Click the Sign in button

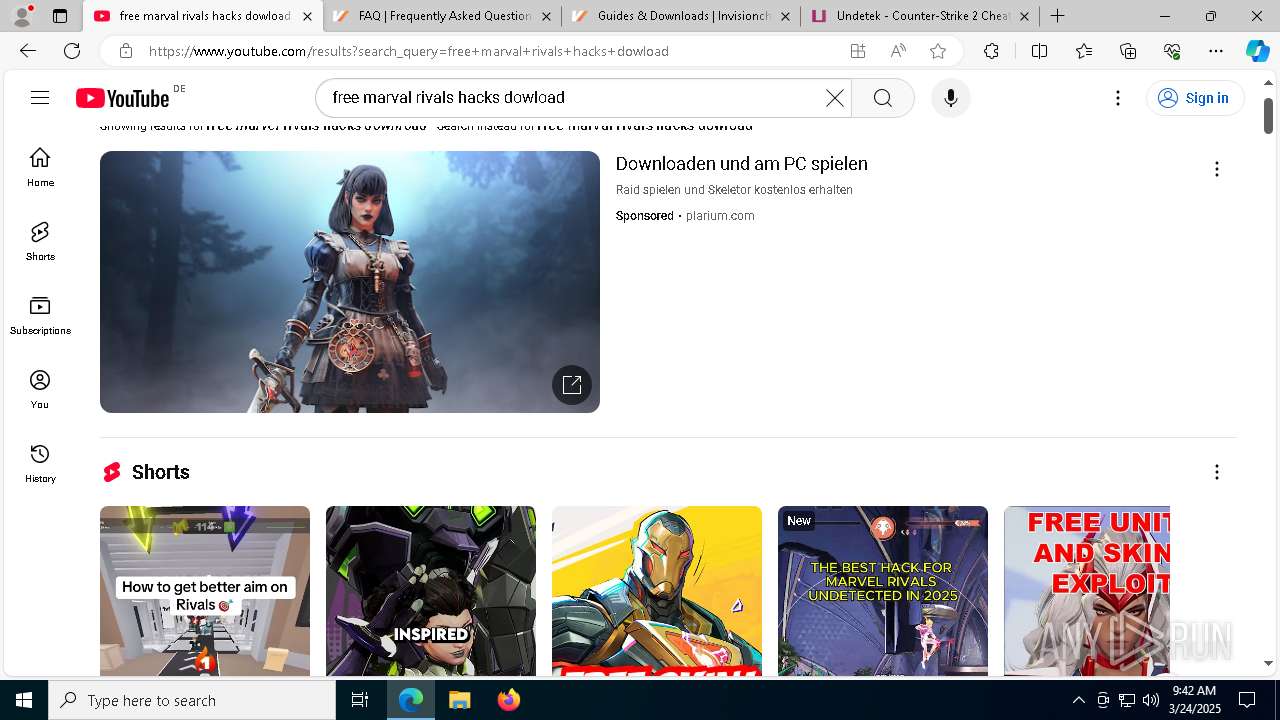click(x=1194, y=98)
